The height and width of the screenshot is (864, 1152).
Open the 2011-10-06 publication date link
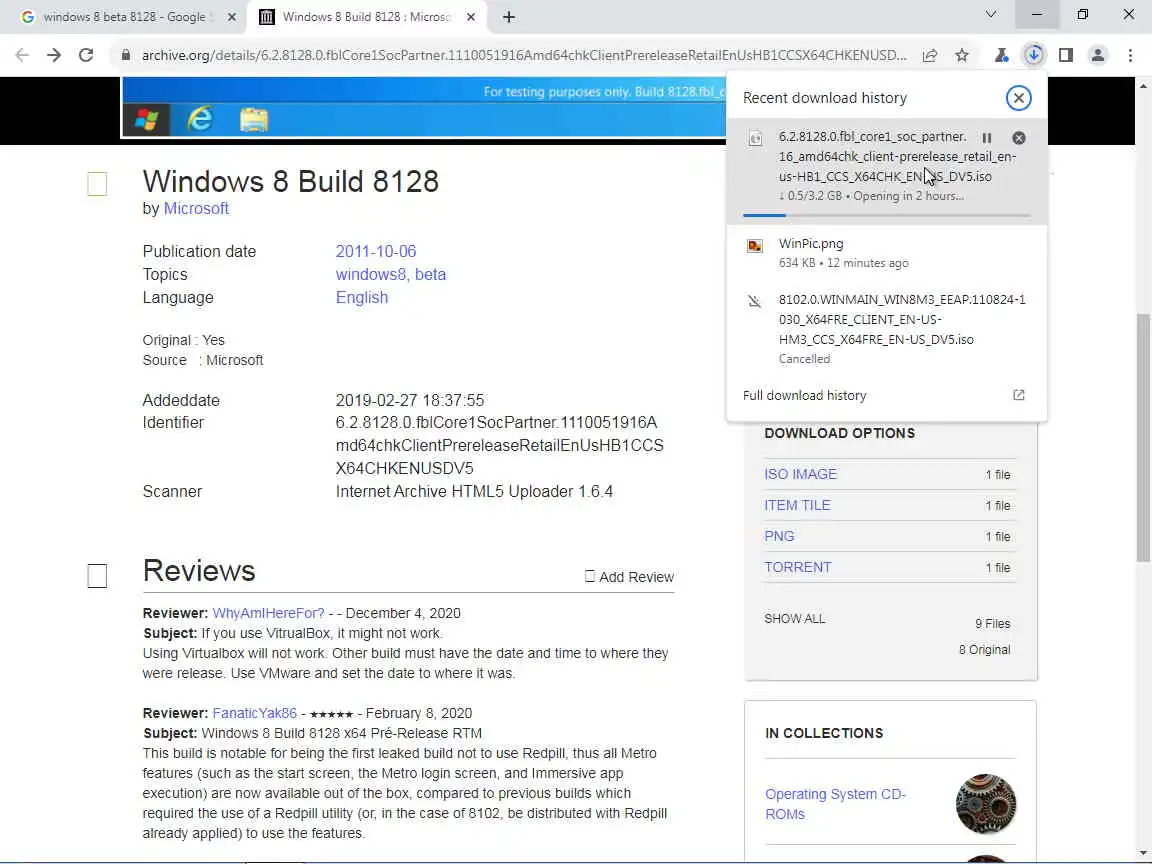coord(375,251)
